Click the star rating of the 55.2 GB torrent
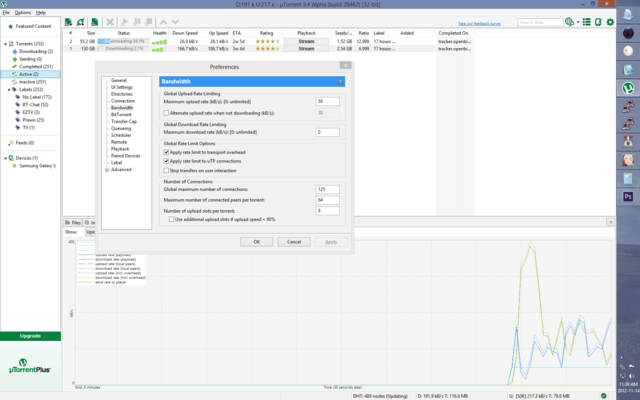This screenshot has width=640, height=400. [x=267, y=42]
